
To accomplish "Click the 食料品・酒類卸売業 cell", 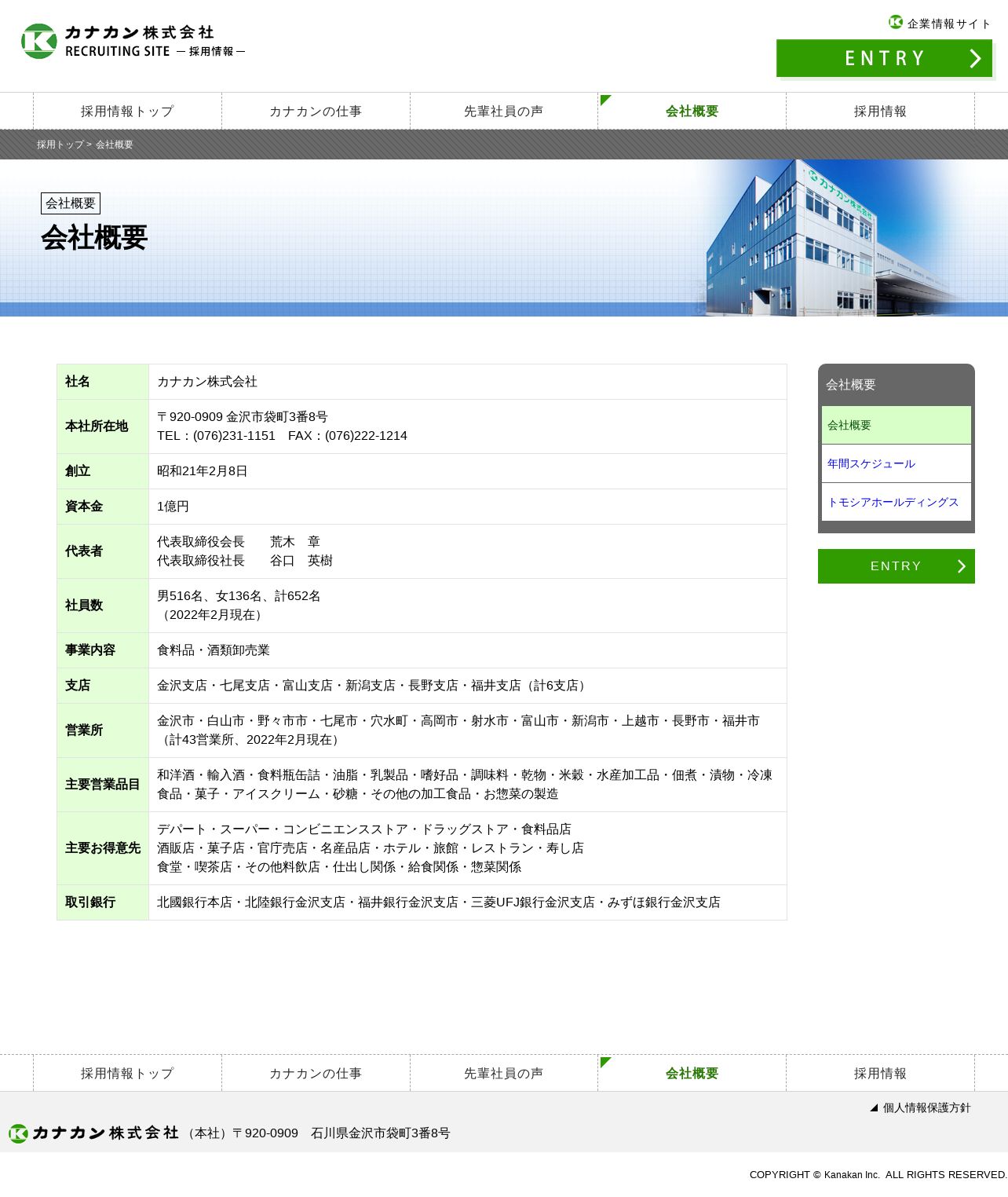I will pyautogui.click(x=468, y=650).
